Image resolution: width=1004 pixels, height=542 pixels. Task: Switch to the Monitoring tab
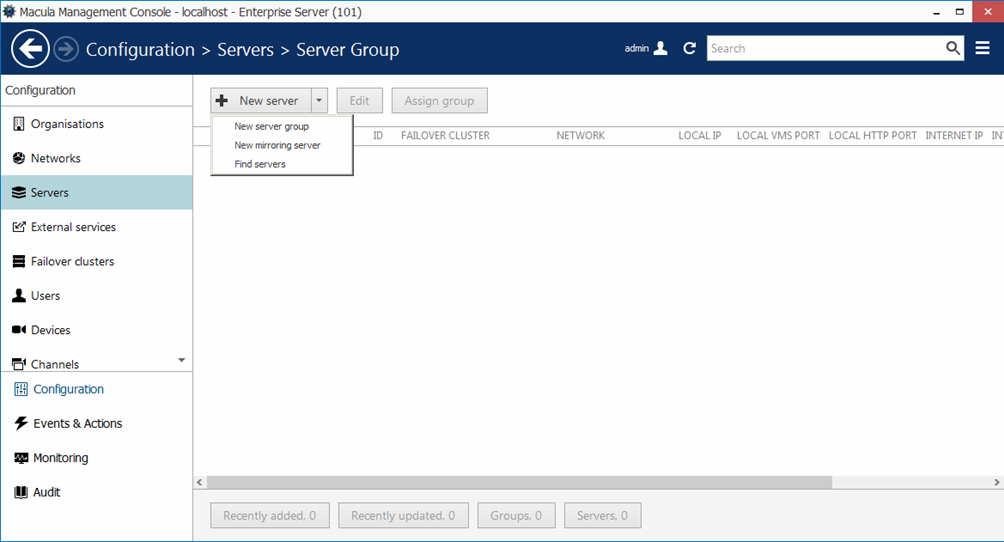click(60, 458)
